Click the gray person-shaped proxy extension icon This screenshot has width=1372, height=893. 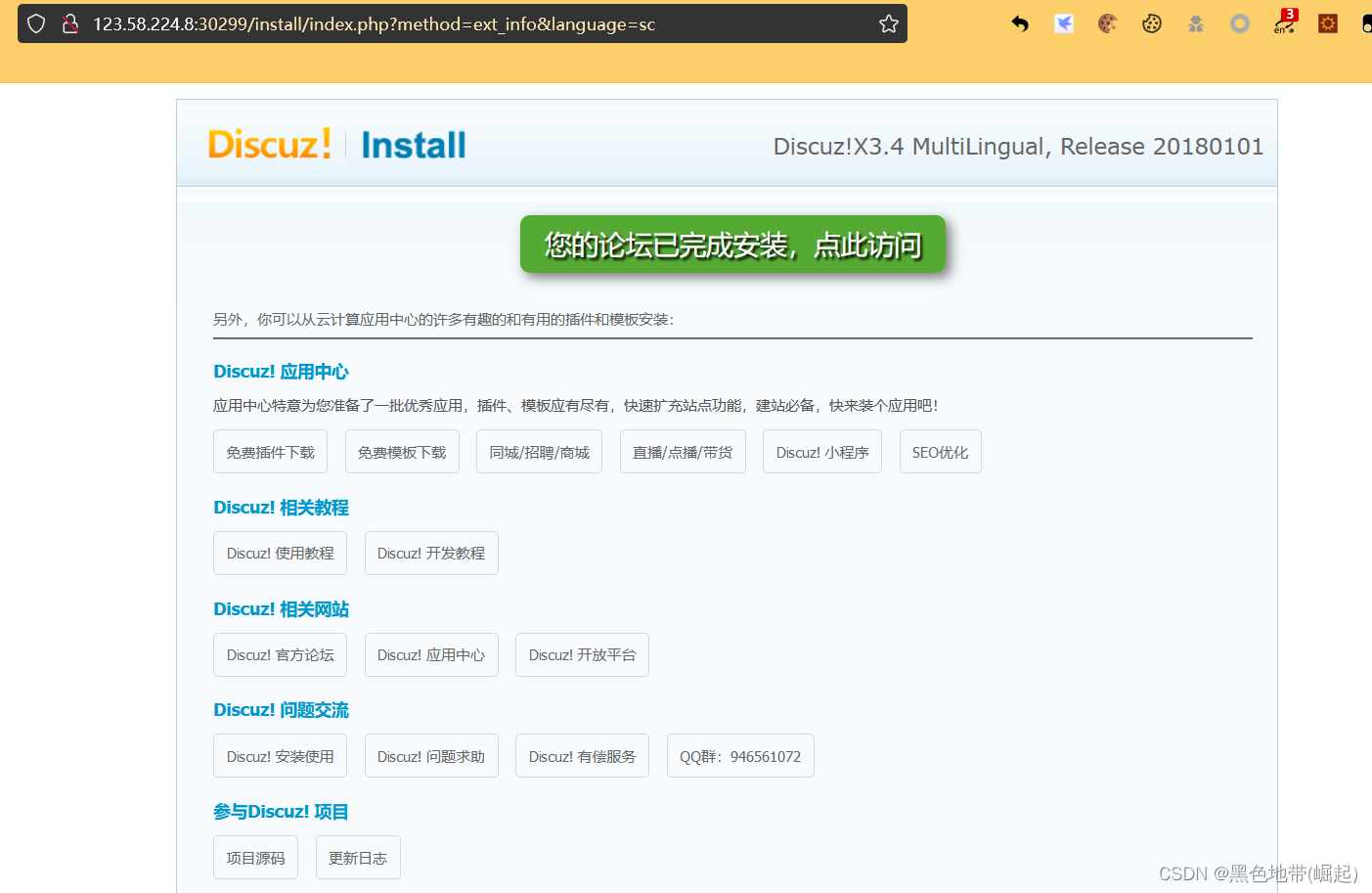pos(1195,22)
